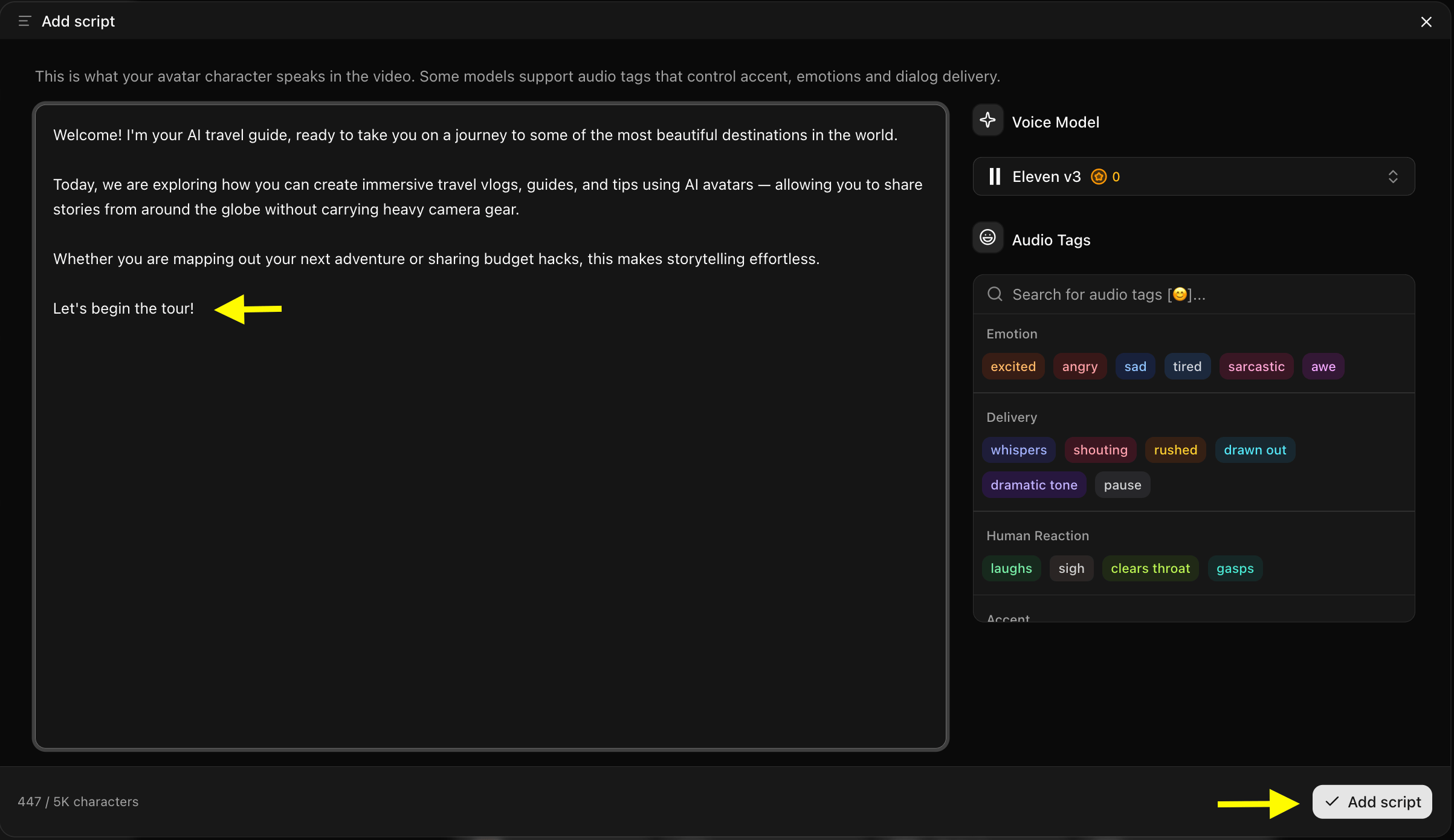Click the Emotion section heading

(x=1012, y=334)
